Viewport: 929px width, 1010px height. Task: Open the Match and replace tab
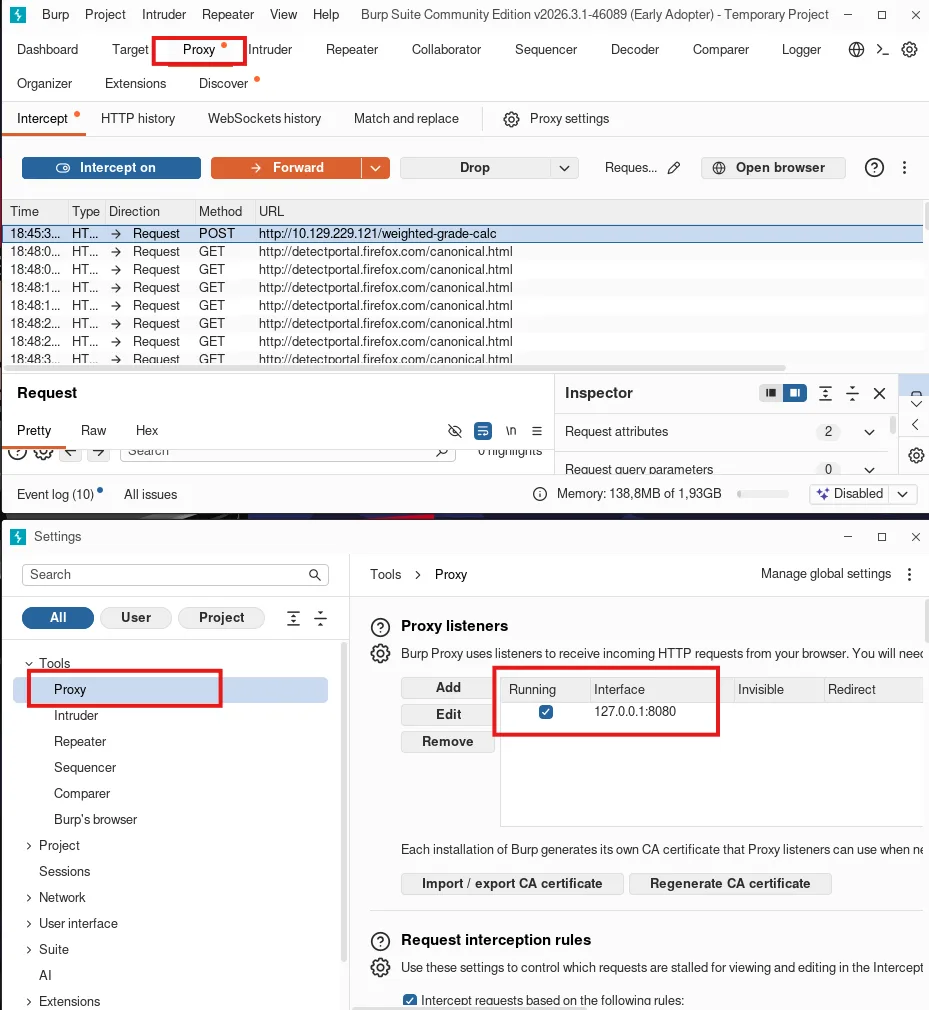406,119
